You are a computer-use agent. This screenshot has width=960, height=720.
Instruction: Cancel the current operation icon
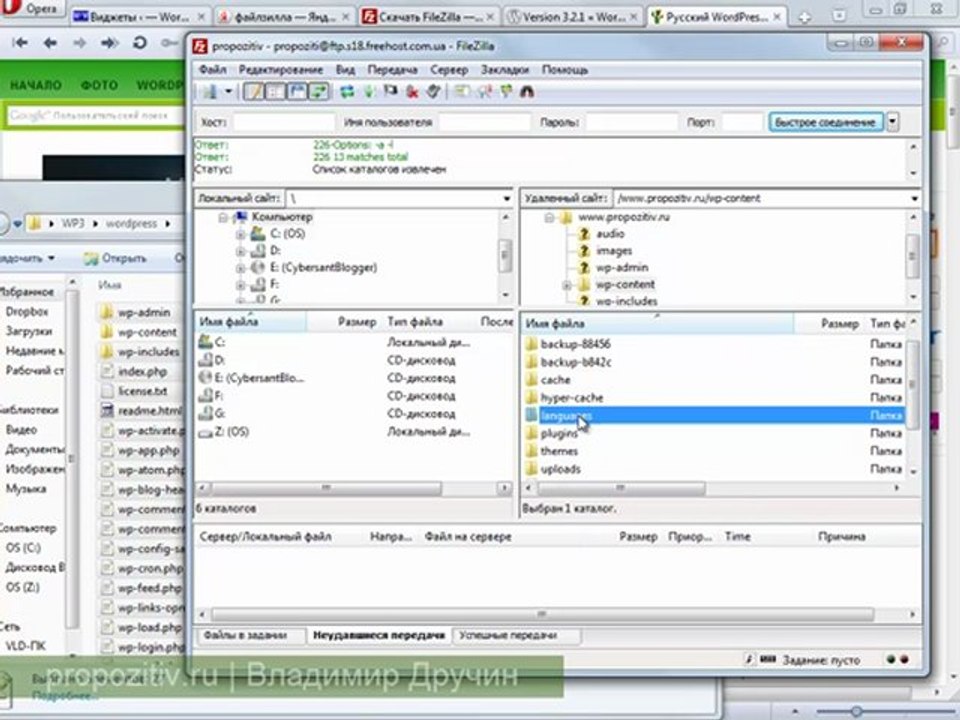(391, 92)
